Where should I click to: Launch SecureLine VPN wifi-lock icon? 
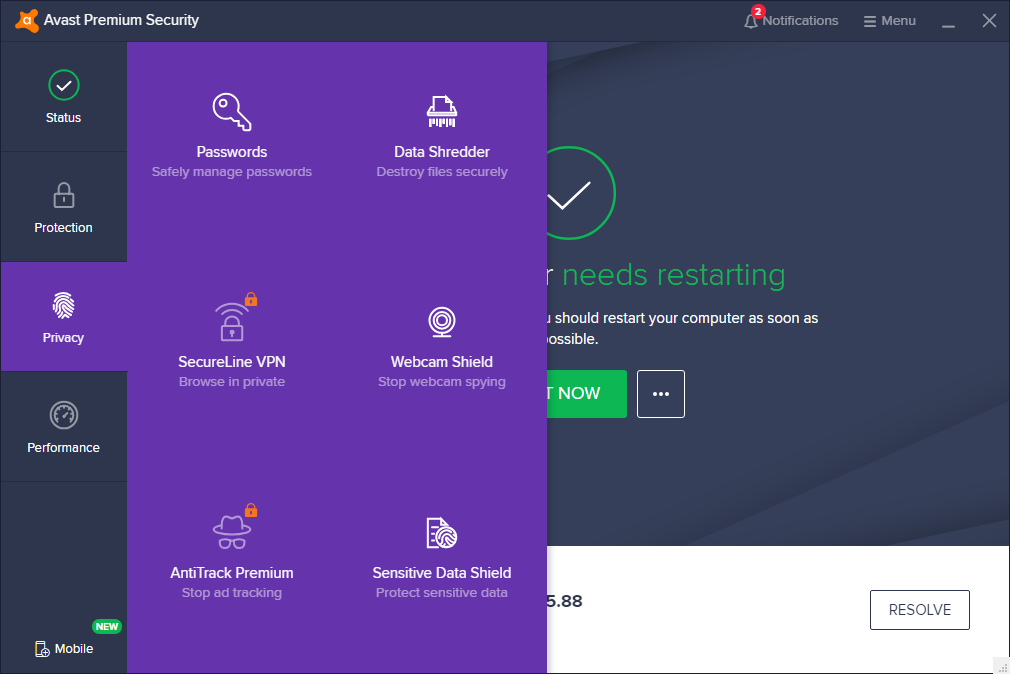tap(231, 321)
